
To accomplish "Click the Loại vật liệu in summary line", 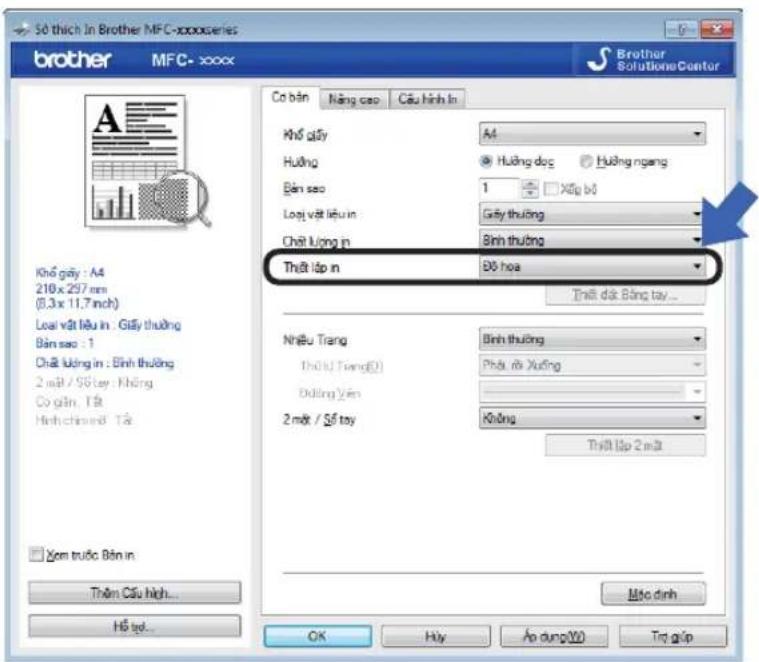I will [108, 325].
